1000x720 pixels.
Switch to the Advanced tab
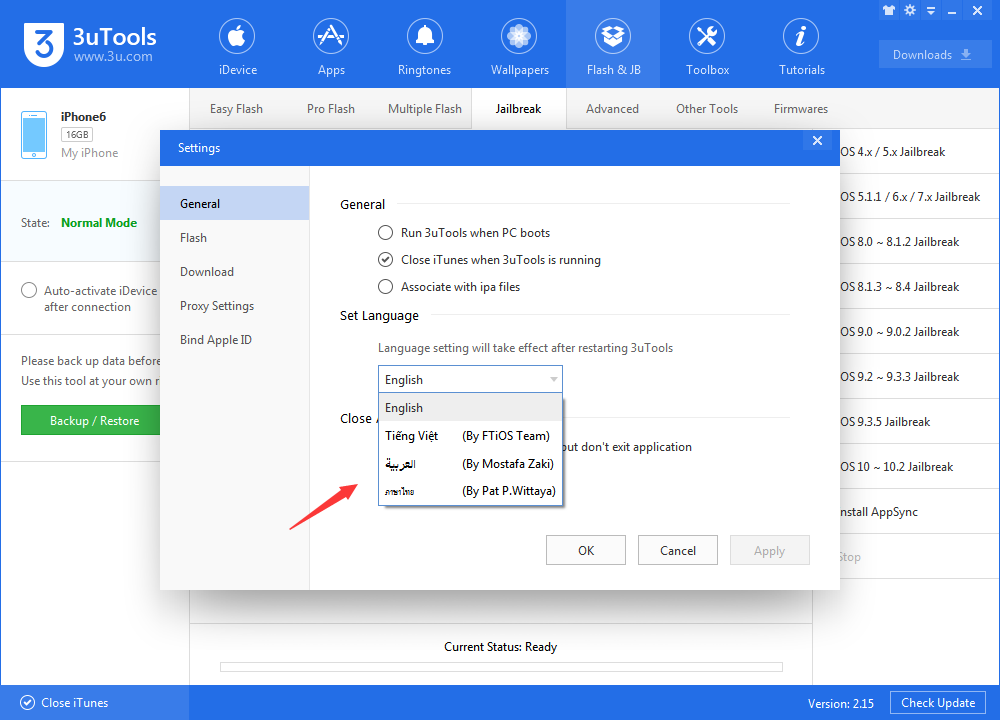click(612, 109)
